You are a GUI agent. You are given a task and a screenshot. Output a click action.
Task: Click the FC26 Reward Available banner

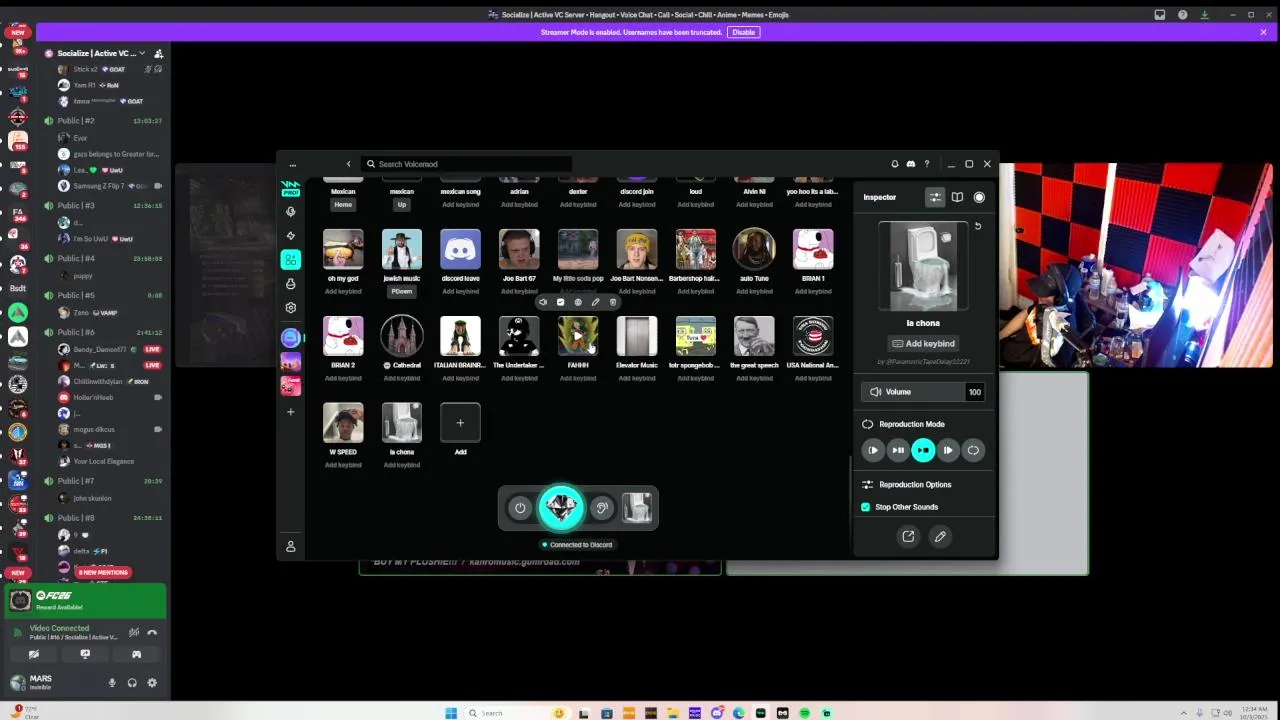[x=85, y=602]
